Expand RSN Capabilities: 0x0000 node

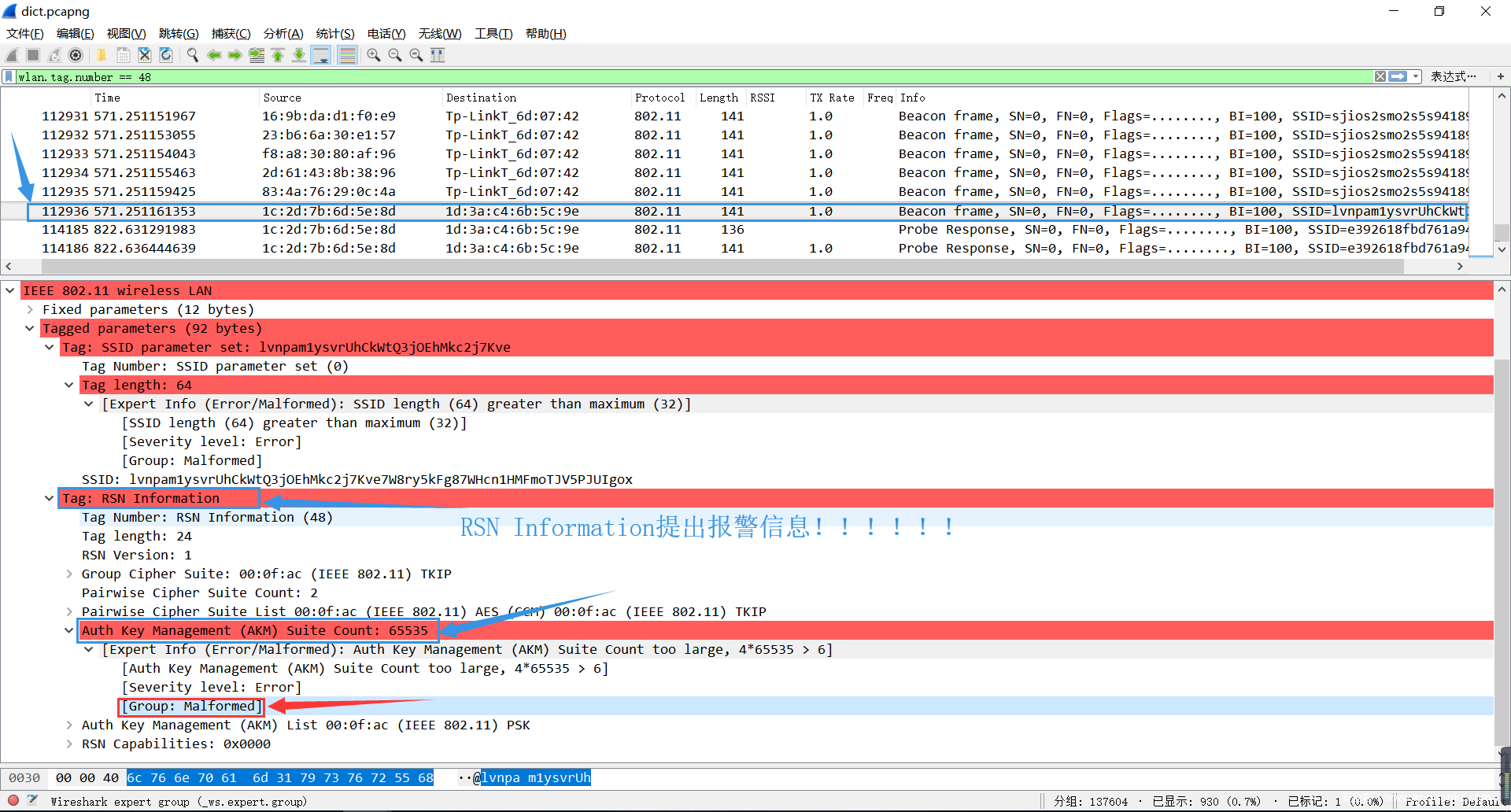coord(69,744)
